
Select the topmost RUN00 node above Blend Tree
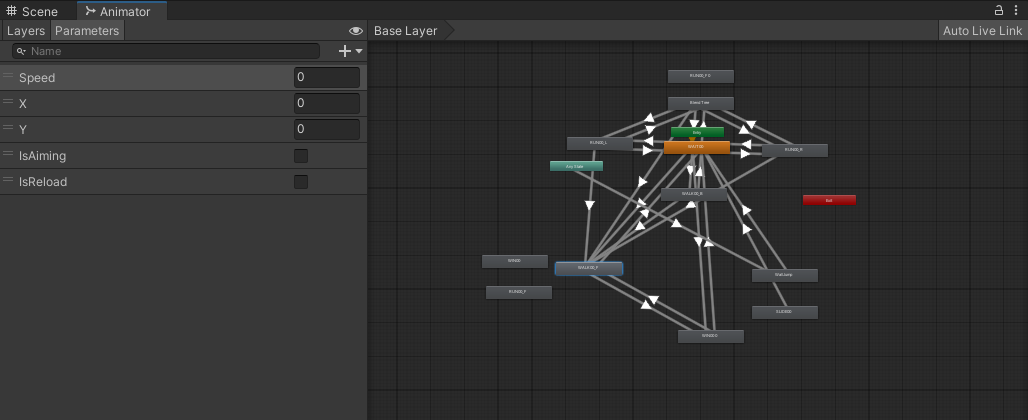pos(700,77)
